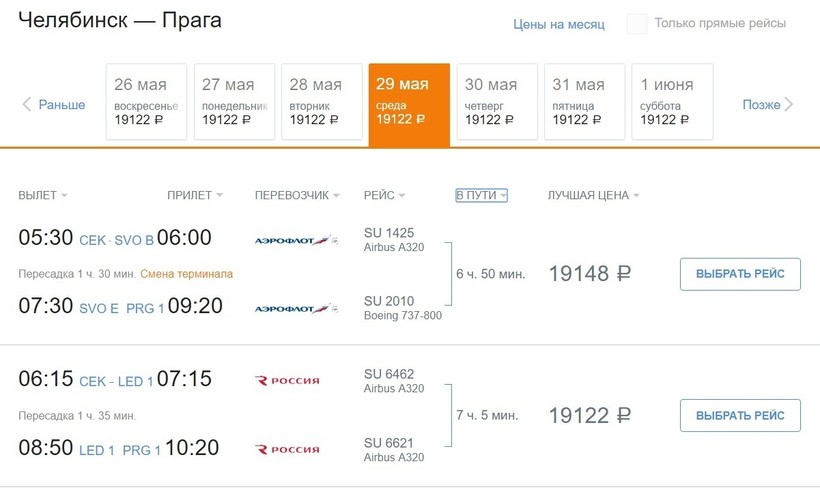This screenshot has width=820, height=496.
Task: Click Rossiya logo on SU 6462 flight
Action: (288, 380)
